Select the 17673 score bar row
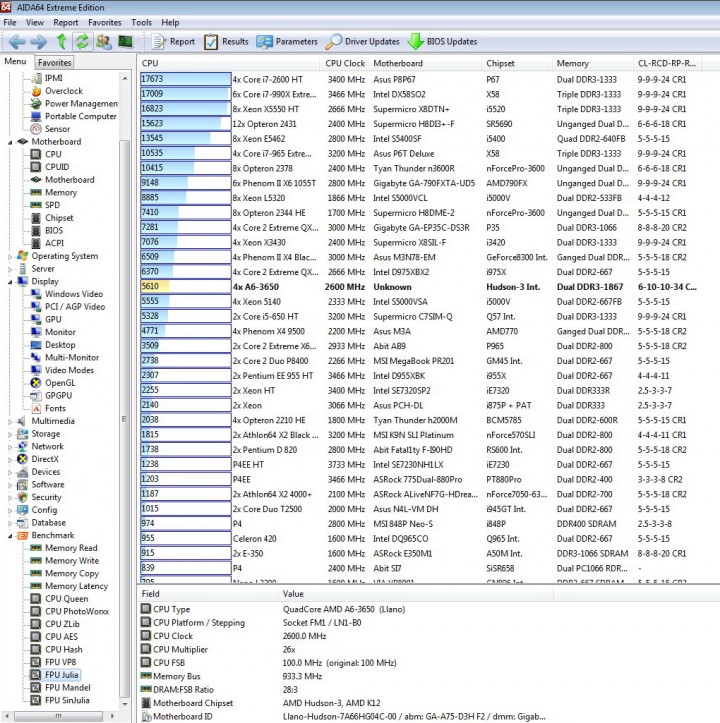This screenshot has width=720, height=723. click(185, 79)
